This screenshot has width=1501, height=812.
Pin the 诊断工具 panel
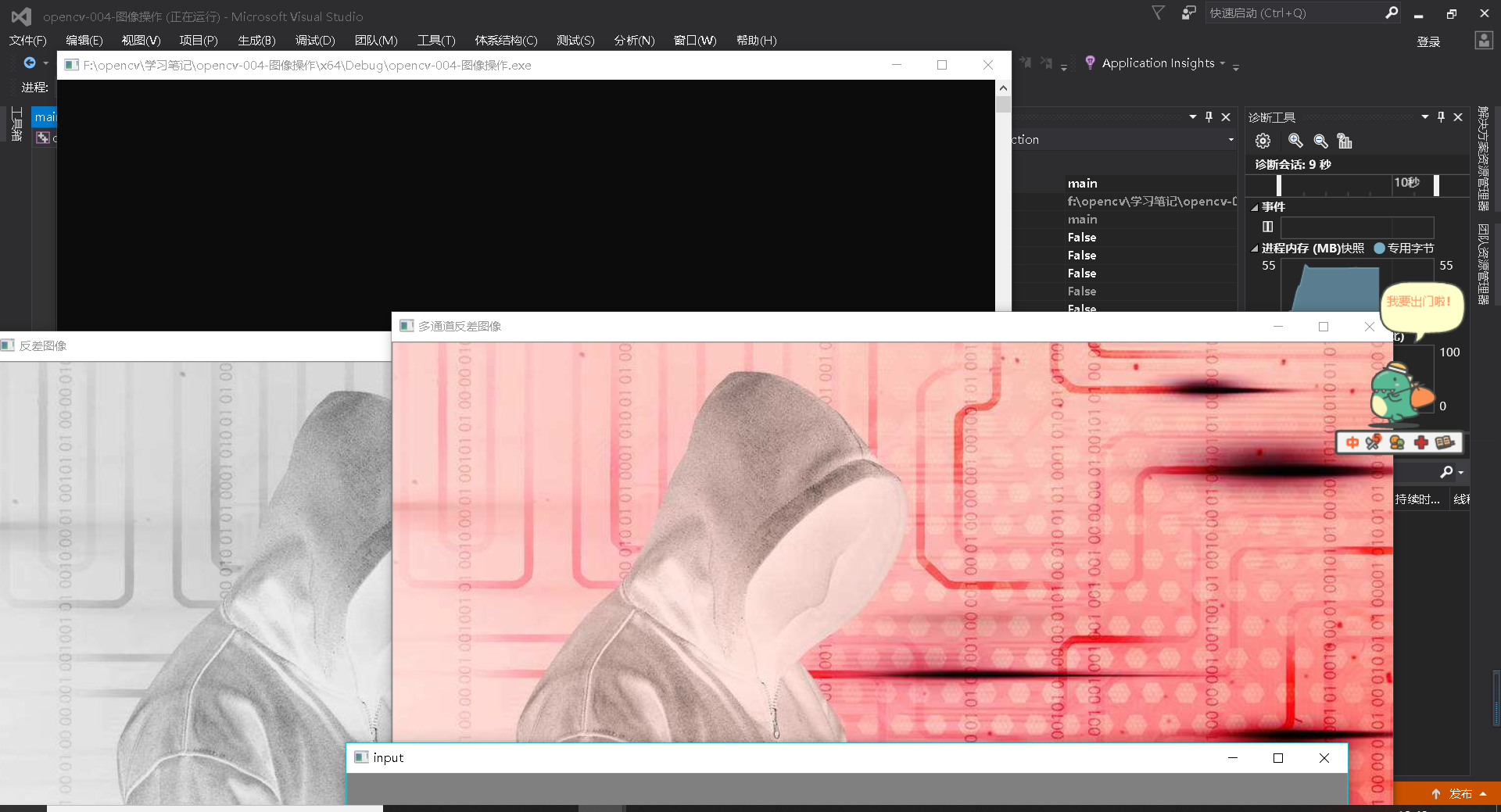[1441, 117]
